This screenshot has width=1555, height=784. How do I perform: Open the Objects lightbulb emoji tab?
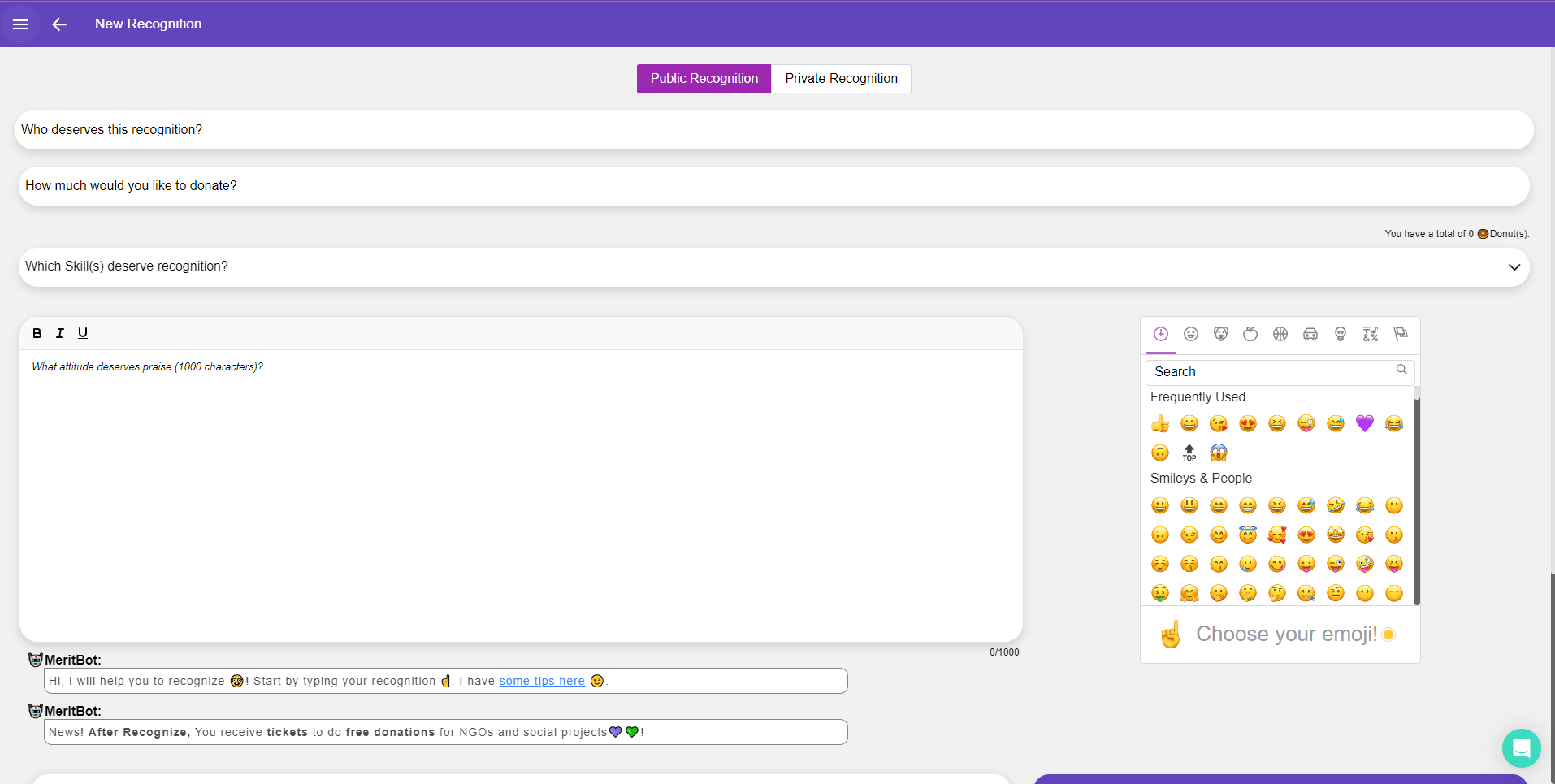click(1341, 334)
